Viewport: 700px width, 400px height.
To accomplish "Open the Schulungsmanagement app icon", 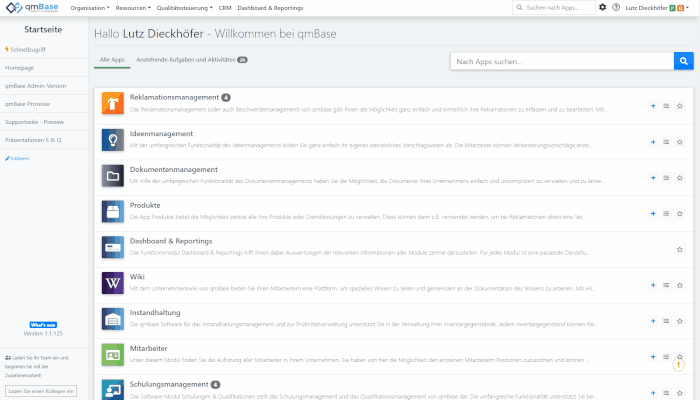I will point(112,390).
